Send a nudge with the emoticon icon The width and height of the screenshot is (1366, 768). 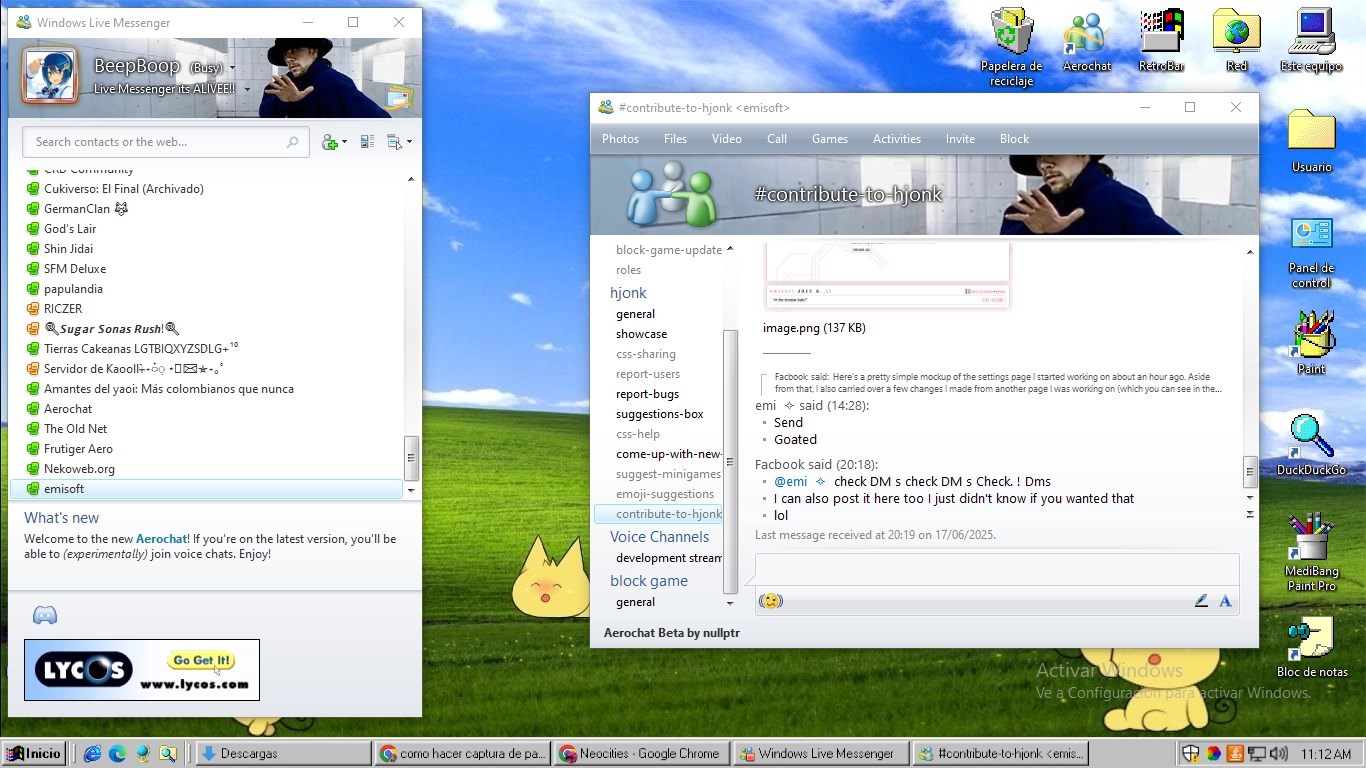770,601
